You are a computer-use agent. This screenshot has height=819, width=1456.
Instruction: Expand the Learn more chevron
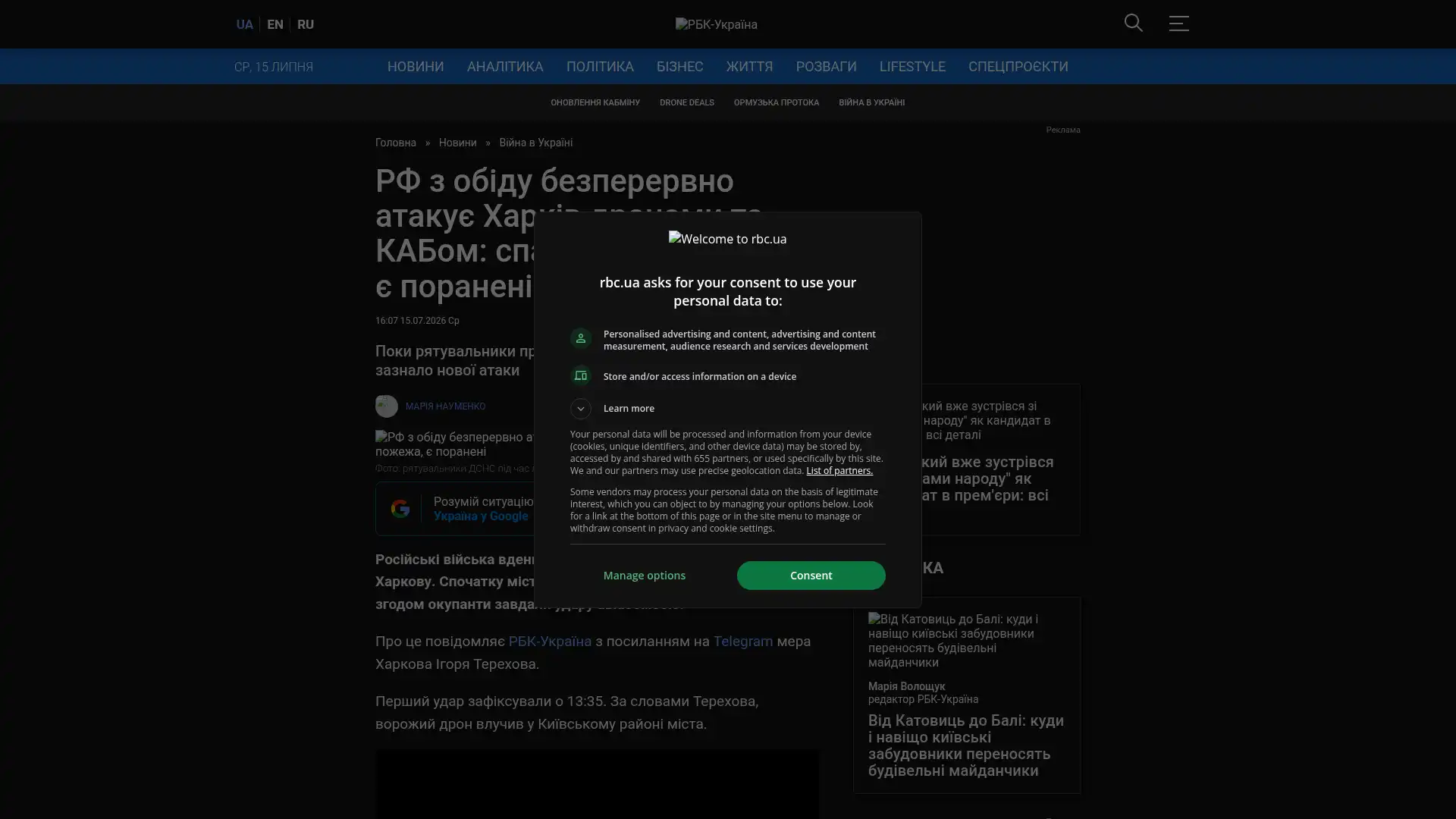pyautogui.click(x=580, y=409)
